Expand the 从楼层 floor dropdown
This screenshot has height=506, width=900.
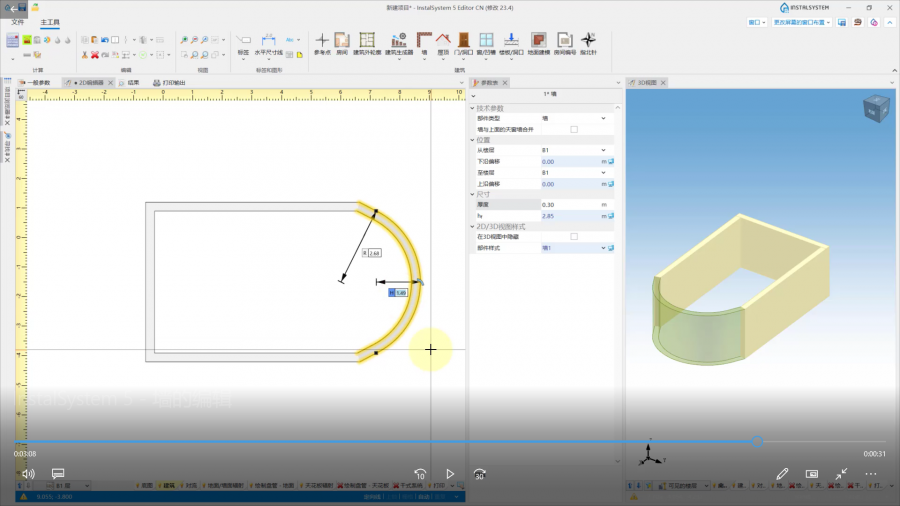[603, 150]
